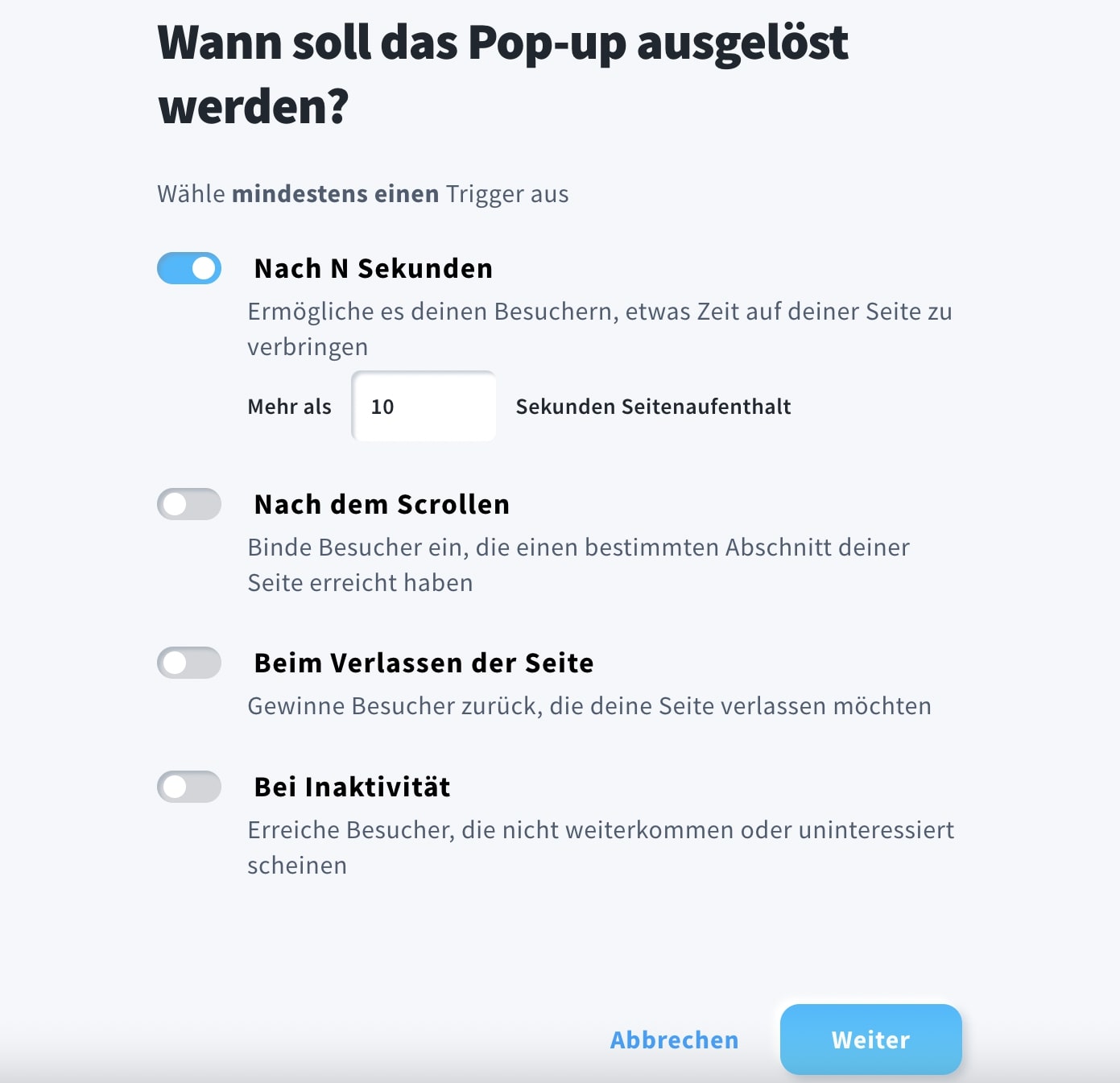Image resolution: width=1120 pixels, height=1083 pixels.
Task: Click the "Beim Verlassen der Seite" label
Action: (424, 663)
